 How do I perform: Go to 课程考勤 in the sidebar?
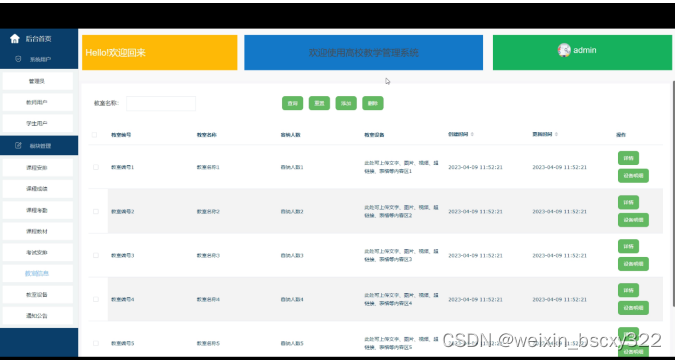pos(38,210)
